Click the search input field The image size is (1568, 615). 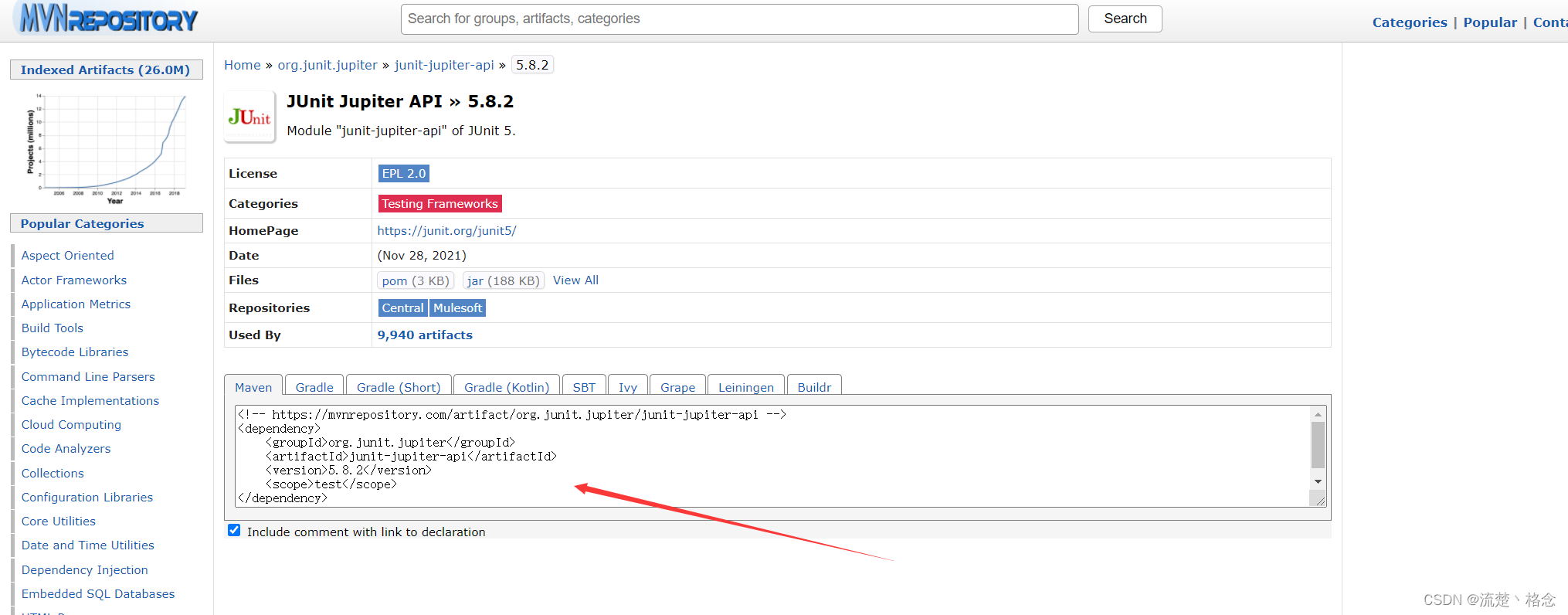click(x=739, y=19)
